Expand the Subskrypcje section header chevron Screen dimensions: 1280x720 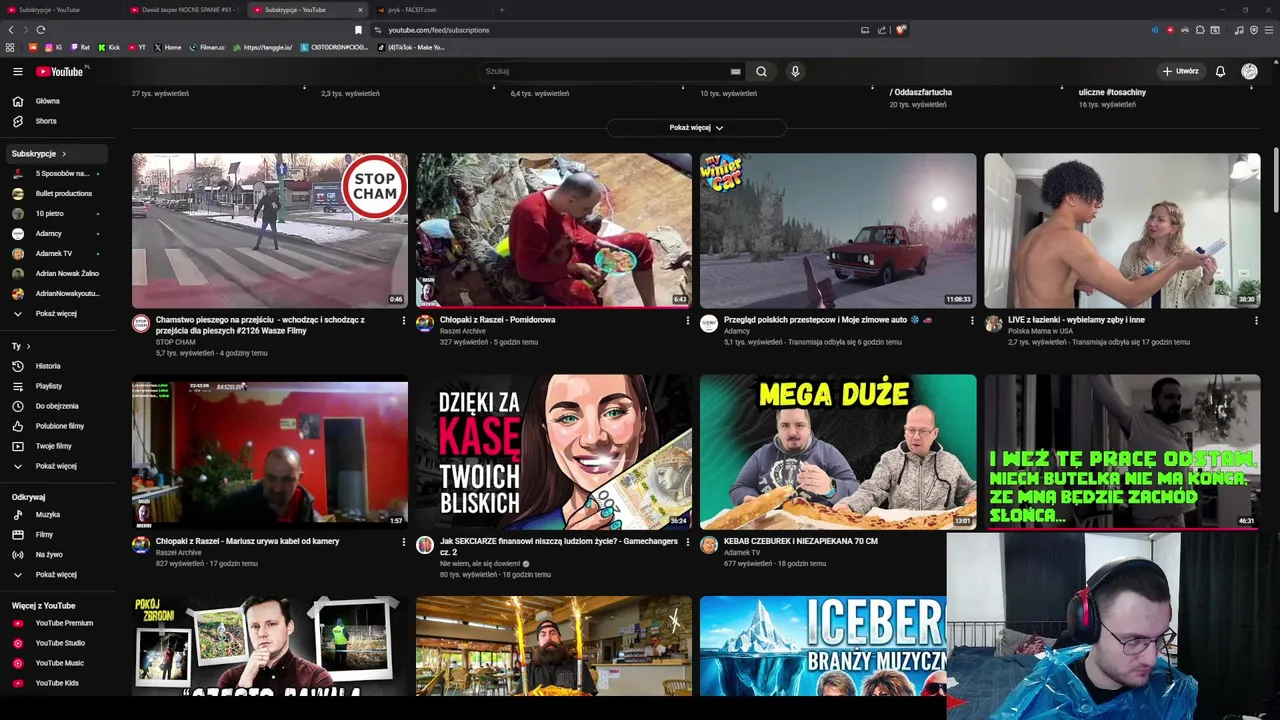click(64, 154)
